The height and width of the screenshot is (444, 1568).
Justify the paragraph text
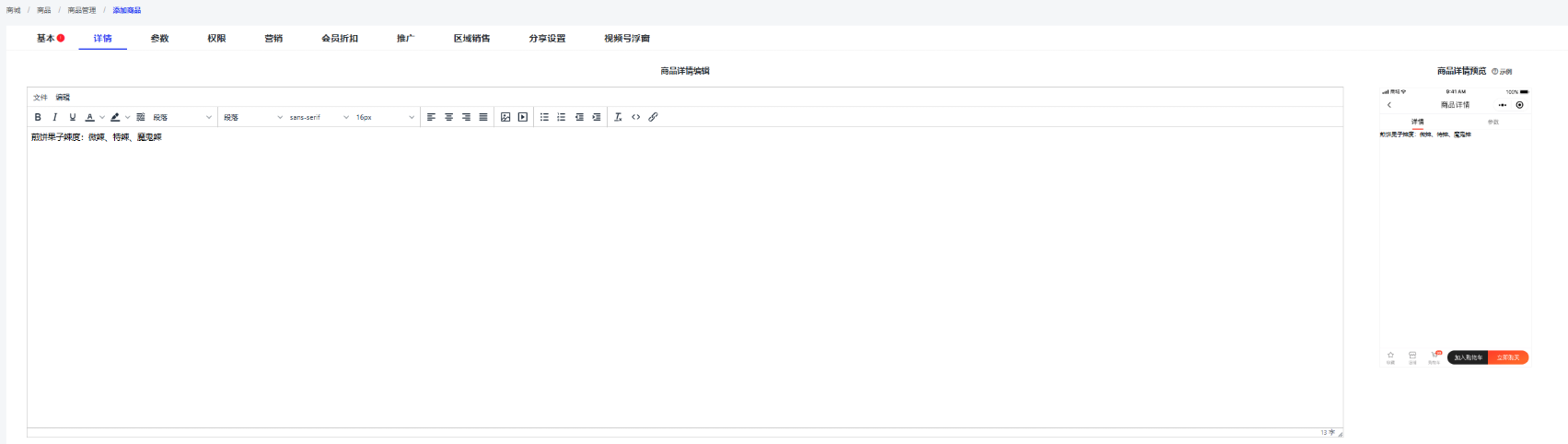point(483,117)
